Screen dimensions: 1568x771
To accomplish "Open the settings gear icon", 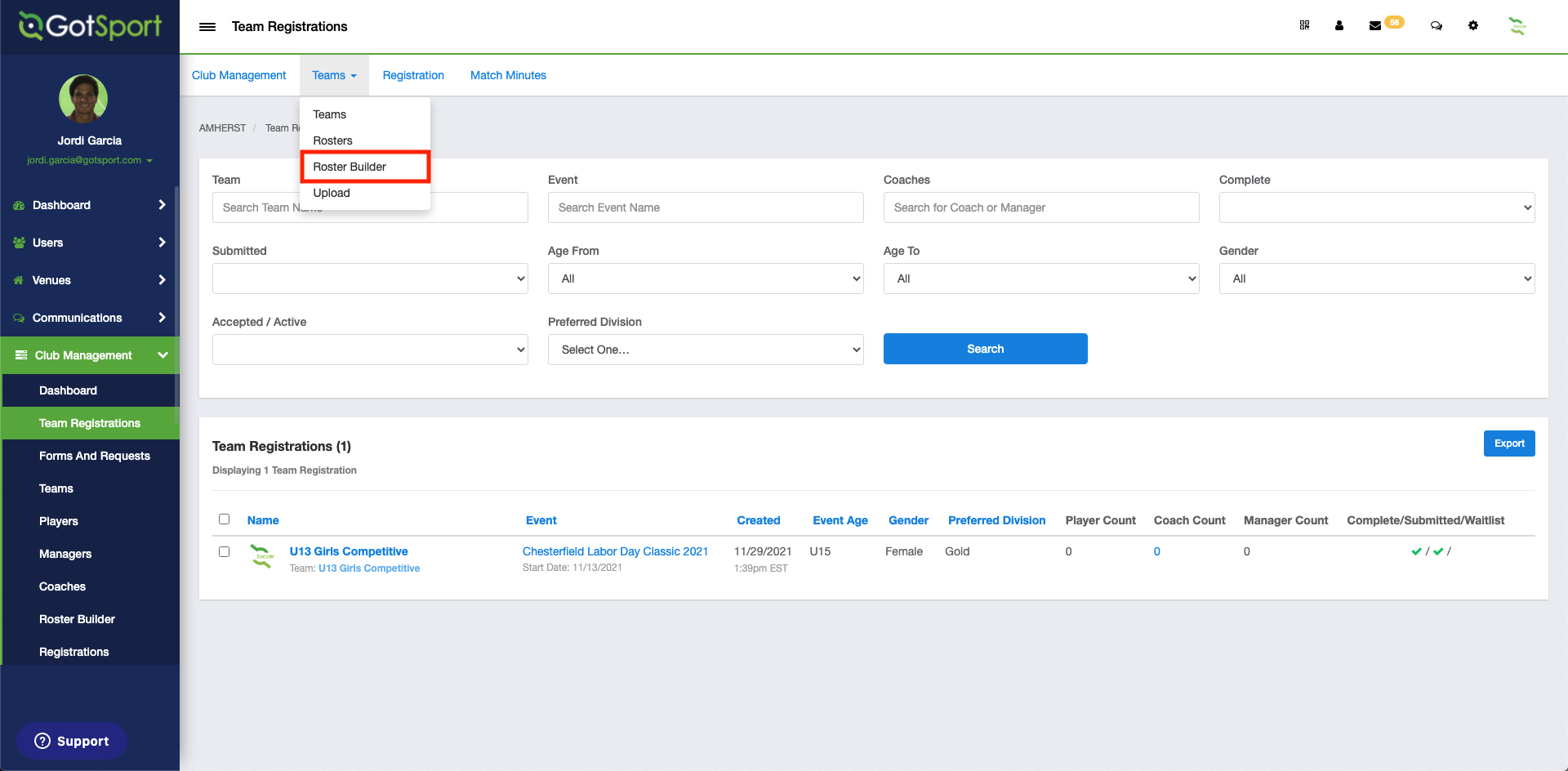I will coord(1473,25).
